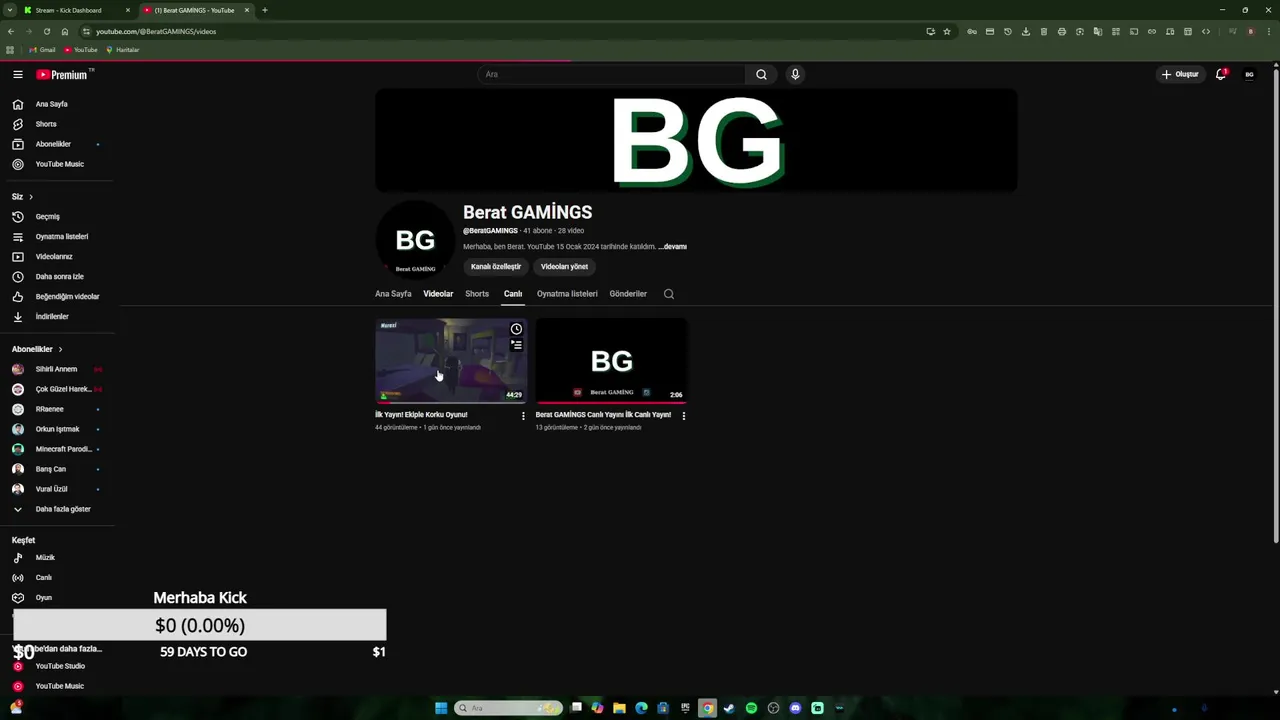Image resolution: width=1280 pixels, height=720 pixels.
Task: Click the BG channel profile picture
Action: click(415, 241)
